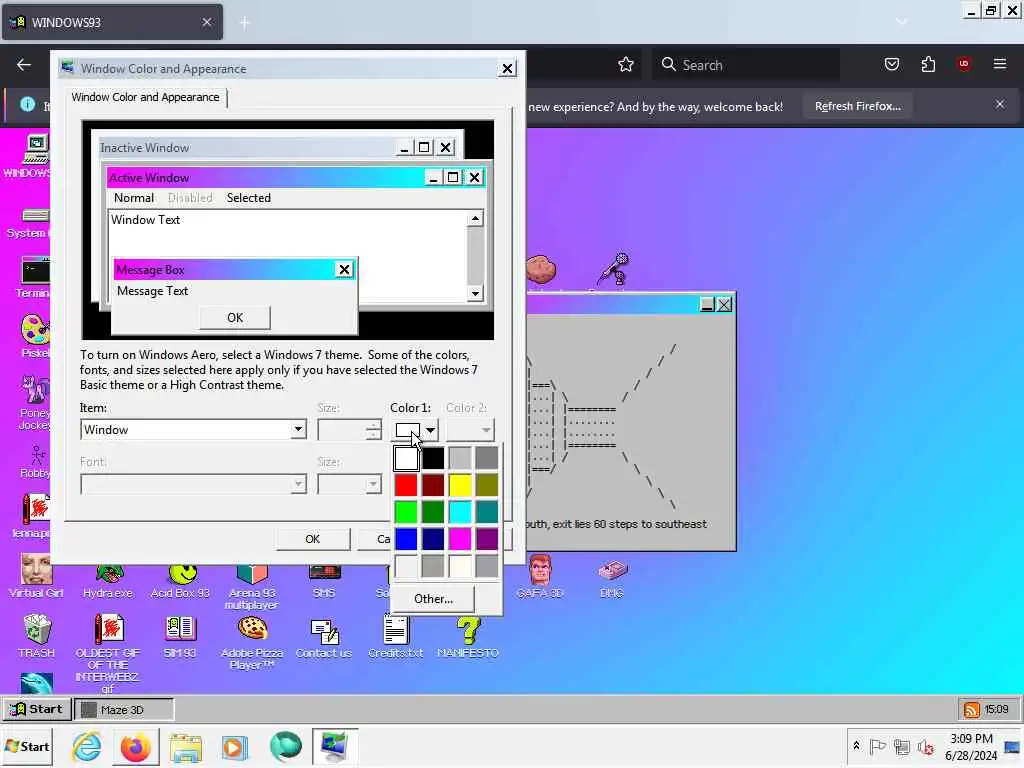This screenshot has width=1024, height=768.
Task: Open the uBlock Origin toolbar icon
Action: point(964,64)
